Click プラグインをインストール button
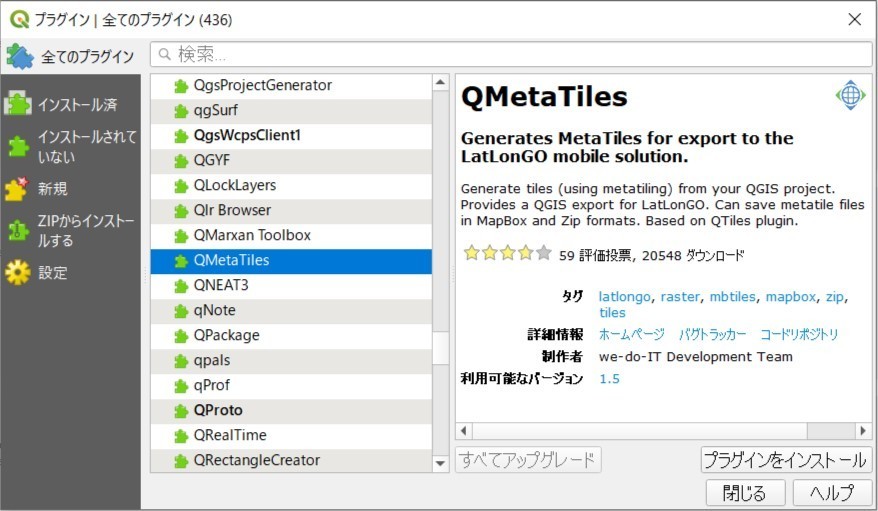Image resolution: width=878 pixels, height=511 pixels. click(786, 460)
